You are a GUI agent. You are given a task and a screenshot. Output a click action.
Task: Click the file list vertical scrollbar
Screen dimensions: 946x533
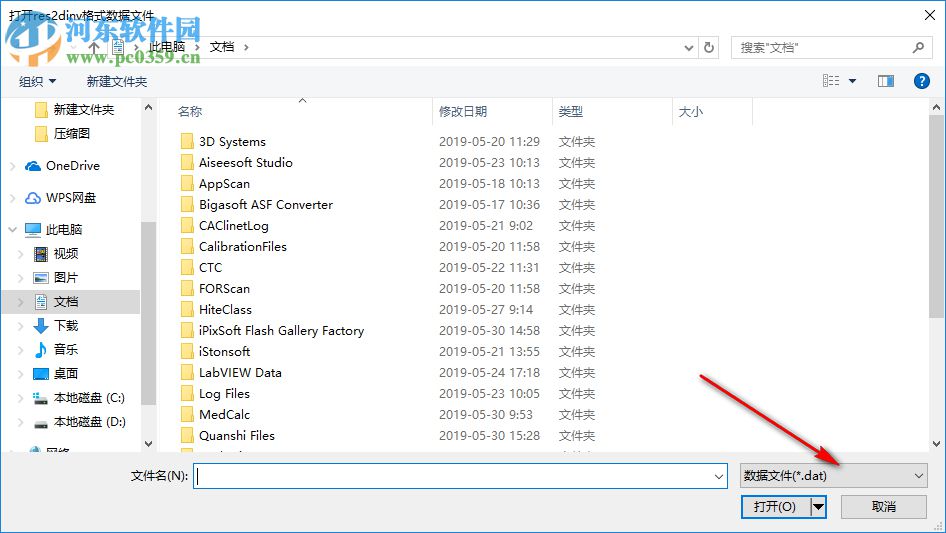(936, 217)
